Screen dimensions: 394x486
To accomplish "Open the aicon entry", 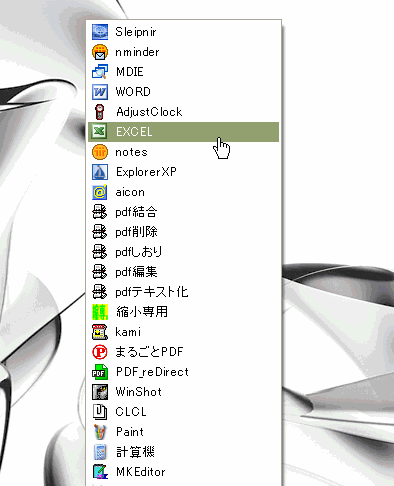I will [183, 192].
